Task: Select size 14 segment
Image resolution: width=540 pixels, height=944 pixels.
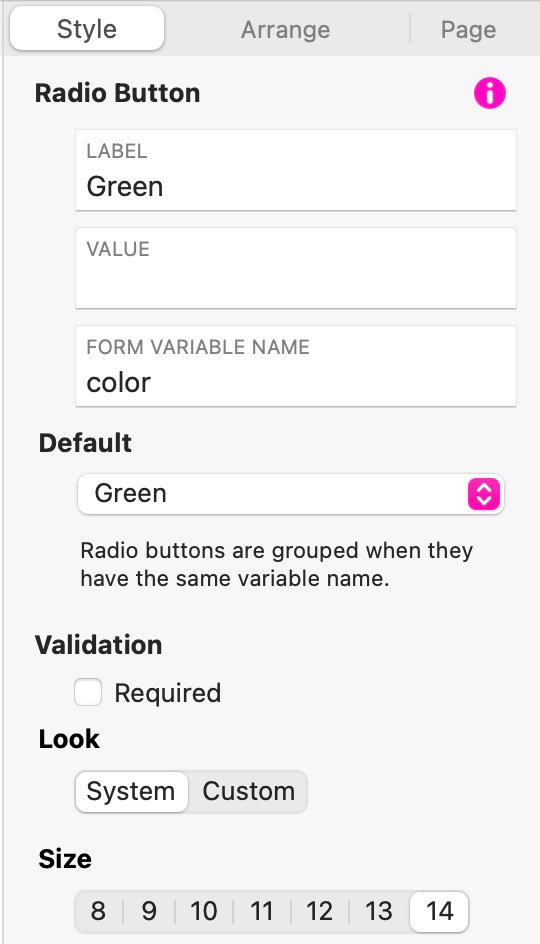Action: 439,911
